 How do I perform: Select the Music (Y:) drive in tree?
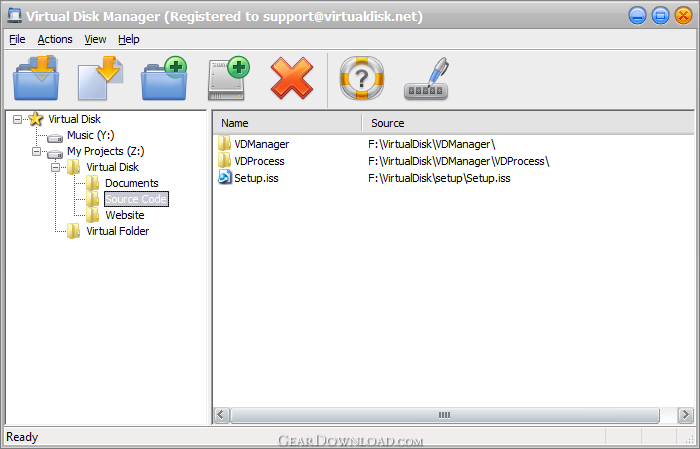(91, 135)
